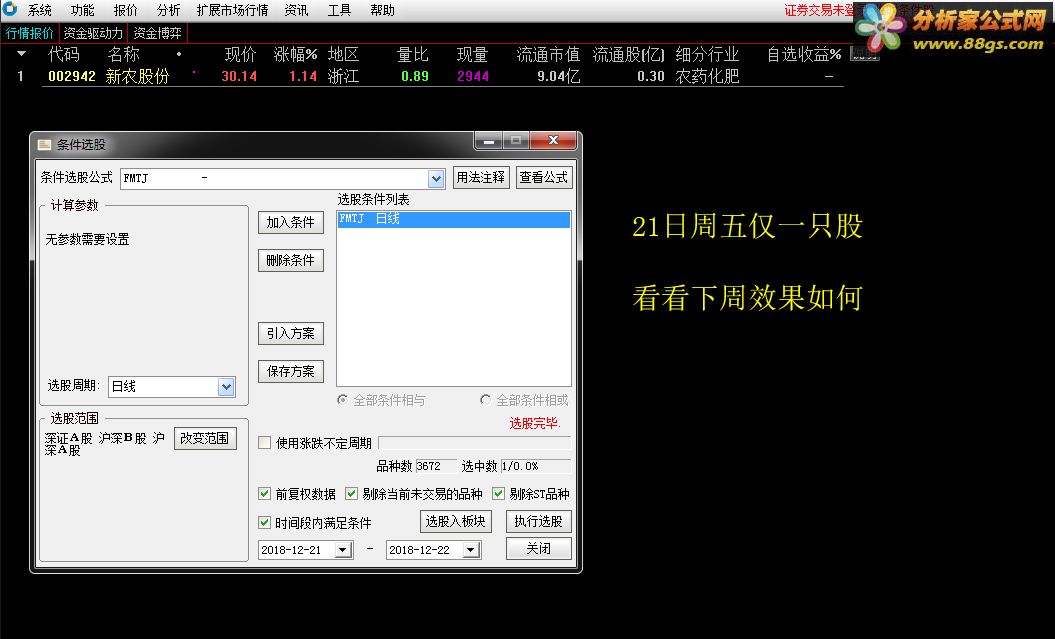
Task: Enable the 使用涨跌不定周期 checkbox
Action: (x=265, y=442)
